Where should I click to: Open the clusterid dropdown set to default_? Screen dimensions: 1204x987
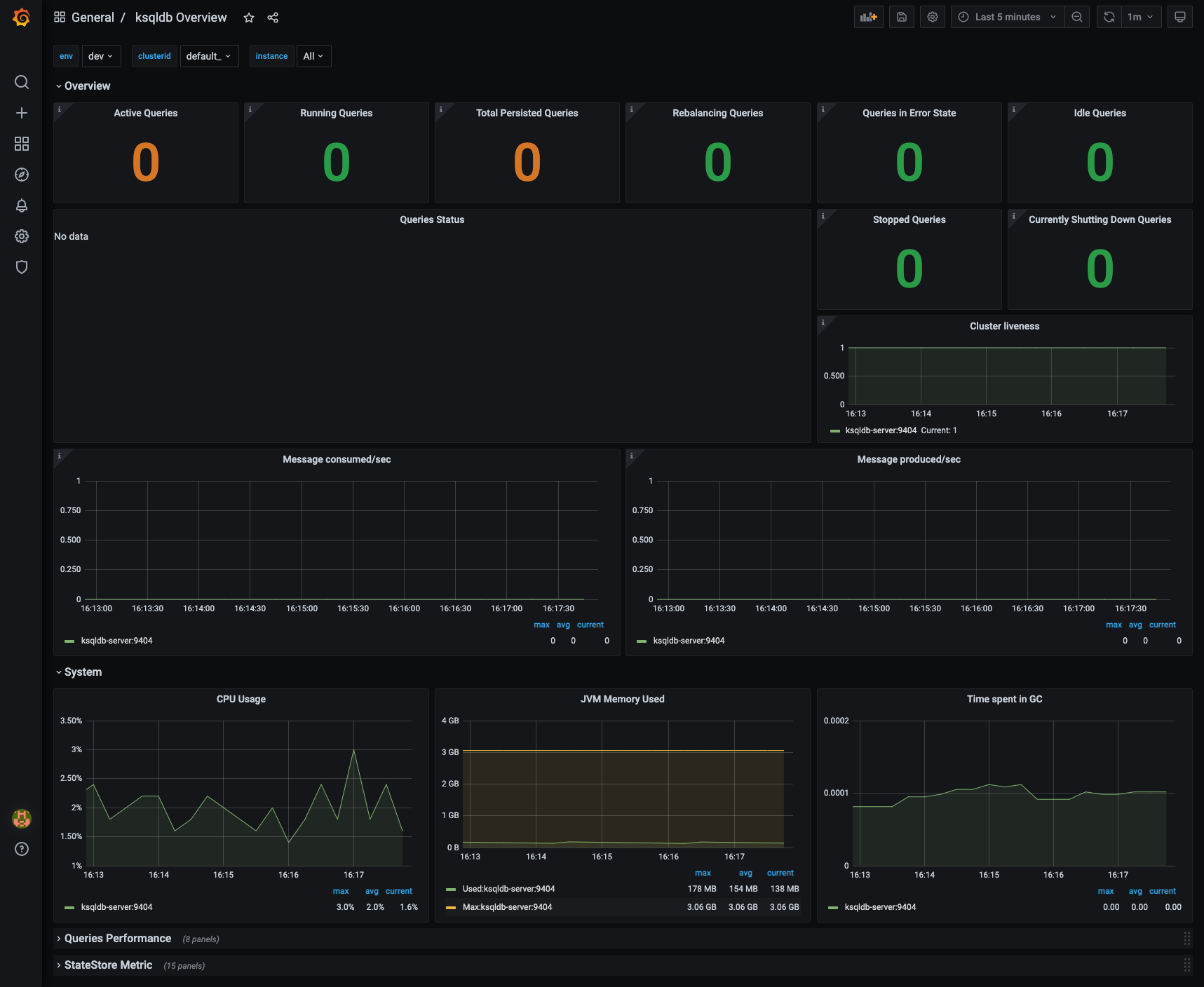pos(209,56)
